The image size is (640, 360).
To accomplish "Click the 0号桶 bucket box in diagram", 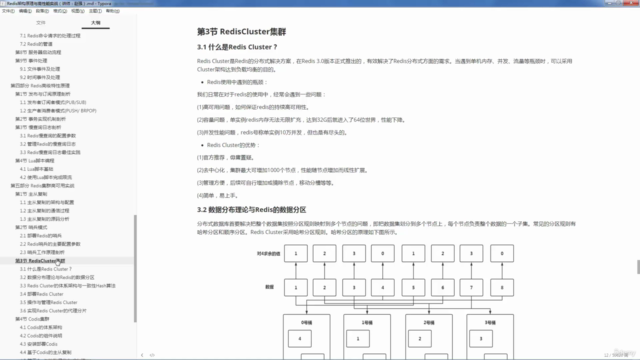I will (307, 337).
